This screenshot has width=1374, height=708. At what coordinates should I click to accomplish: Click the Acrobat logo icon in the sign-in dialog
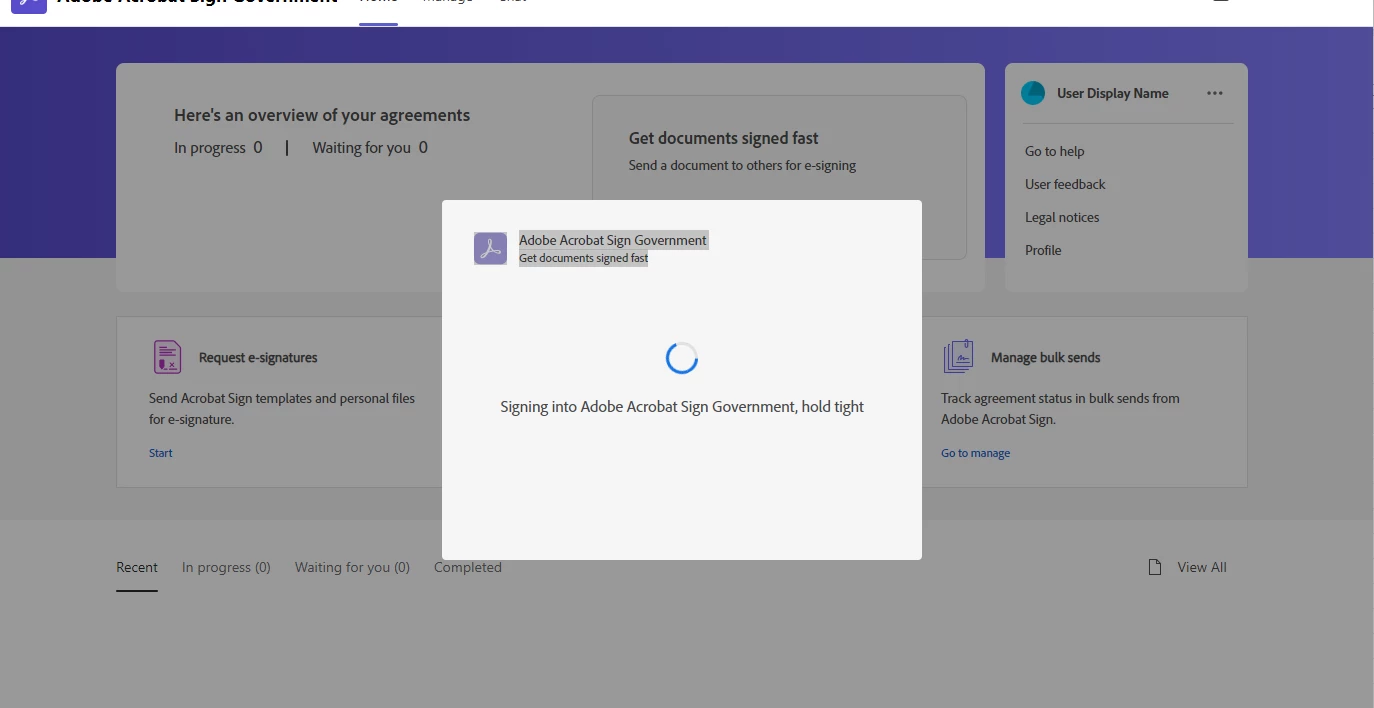tap(490, 248)
